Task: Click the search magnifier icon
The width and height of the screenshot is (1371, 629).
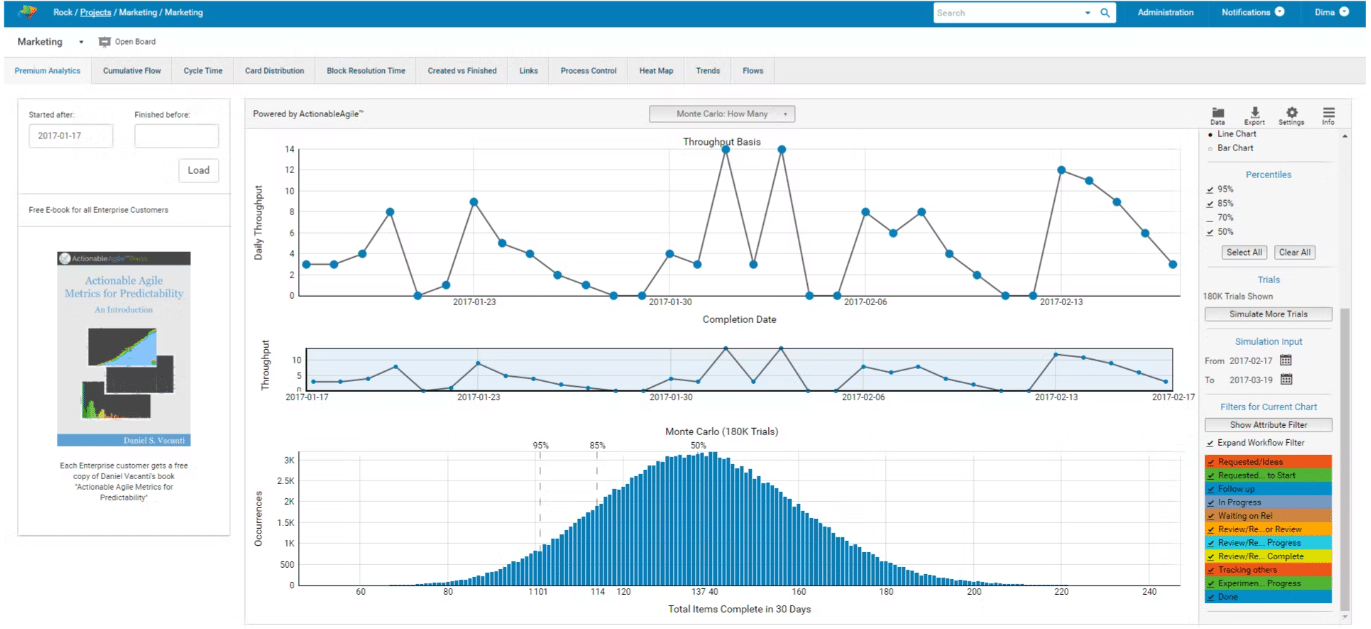Action: coord(1105,13)
